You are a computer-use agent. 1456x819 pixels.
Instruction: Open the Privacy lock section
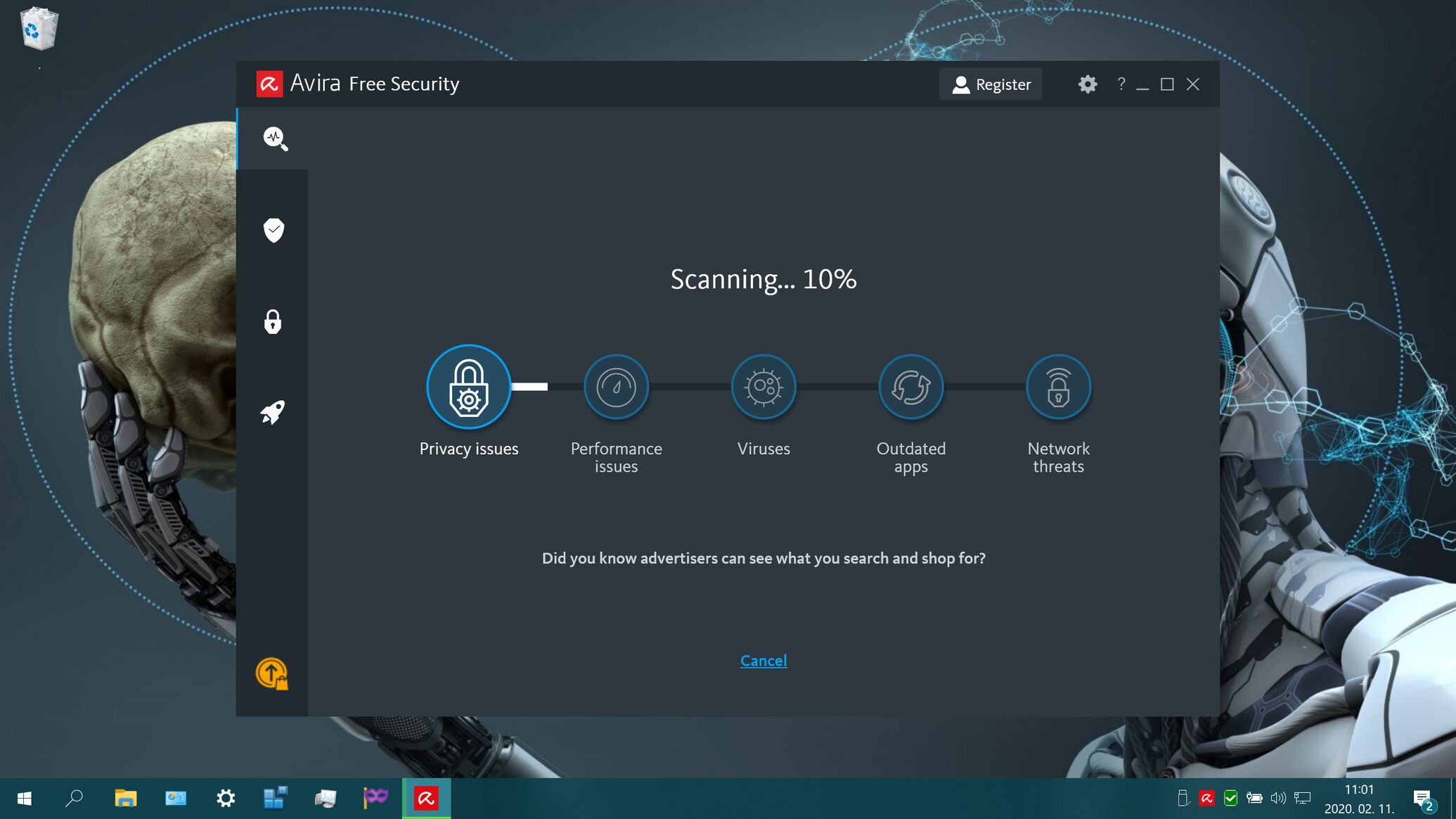(x=273, y=321)
